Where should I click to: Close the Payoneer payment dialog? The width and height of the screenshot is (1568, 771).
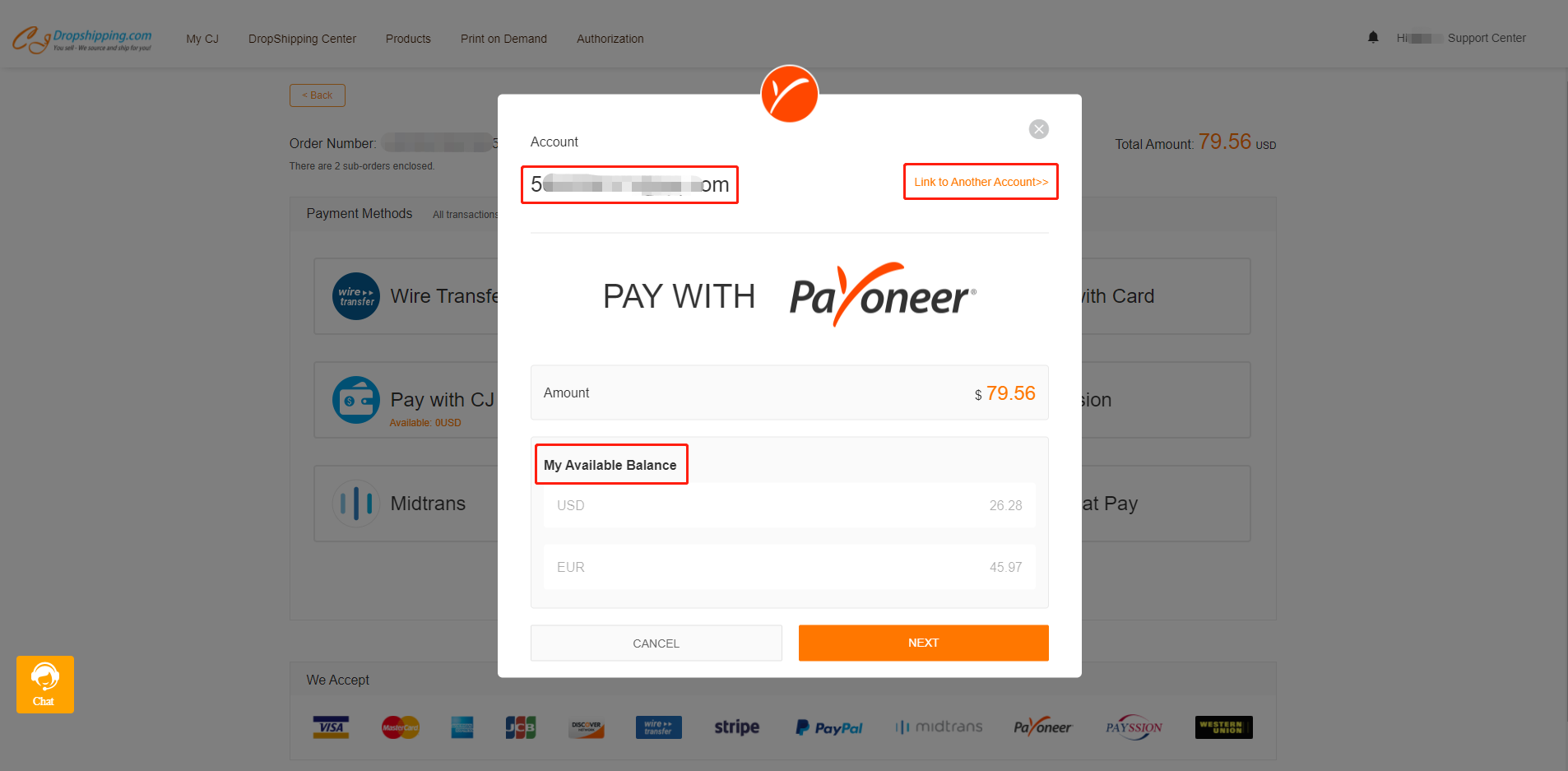coord(1039,129)
